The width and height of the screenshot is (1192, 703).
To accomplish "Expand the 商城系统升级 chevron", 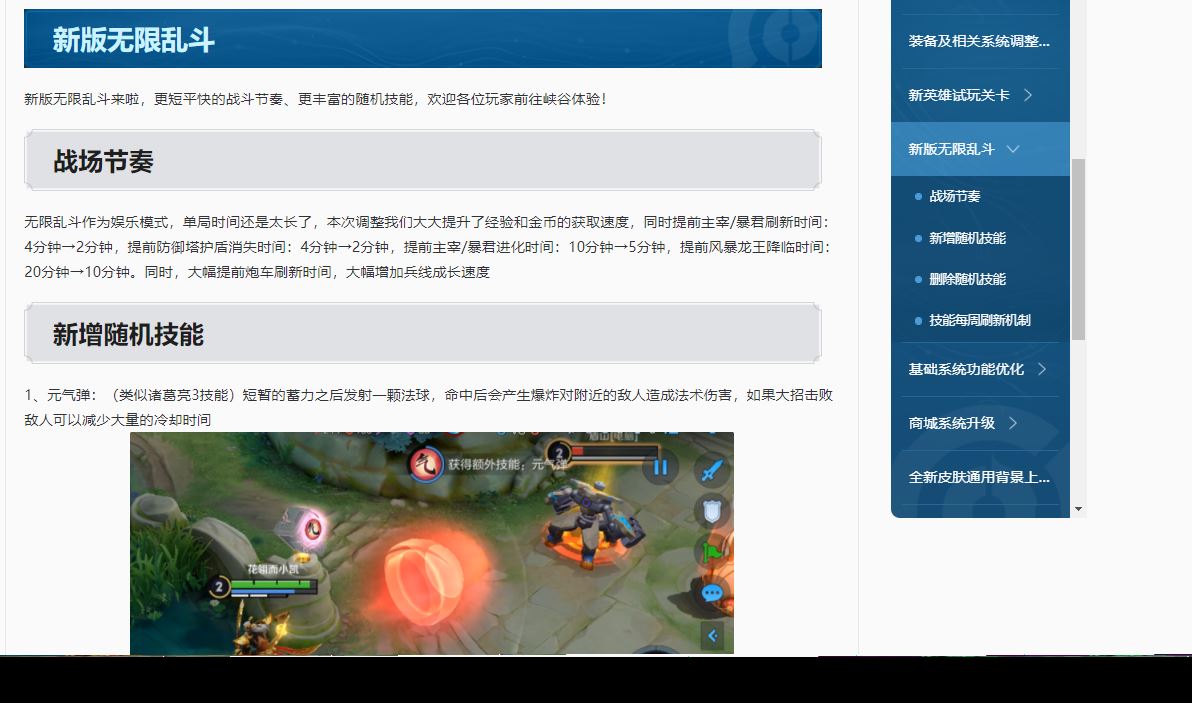I will (1013, 423).
